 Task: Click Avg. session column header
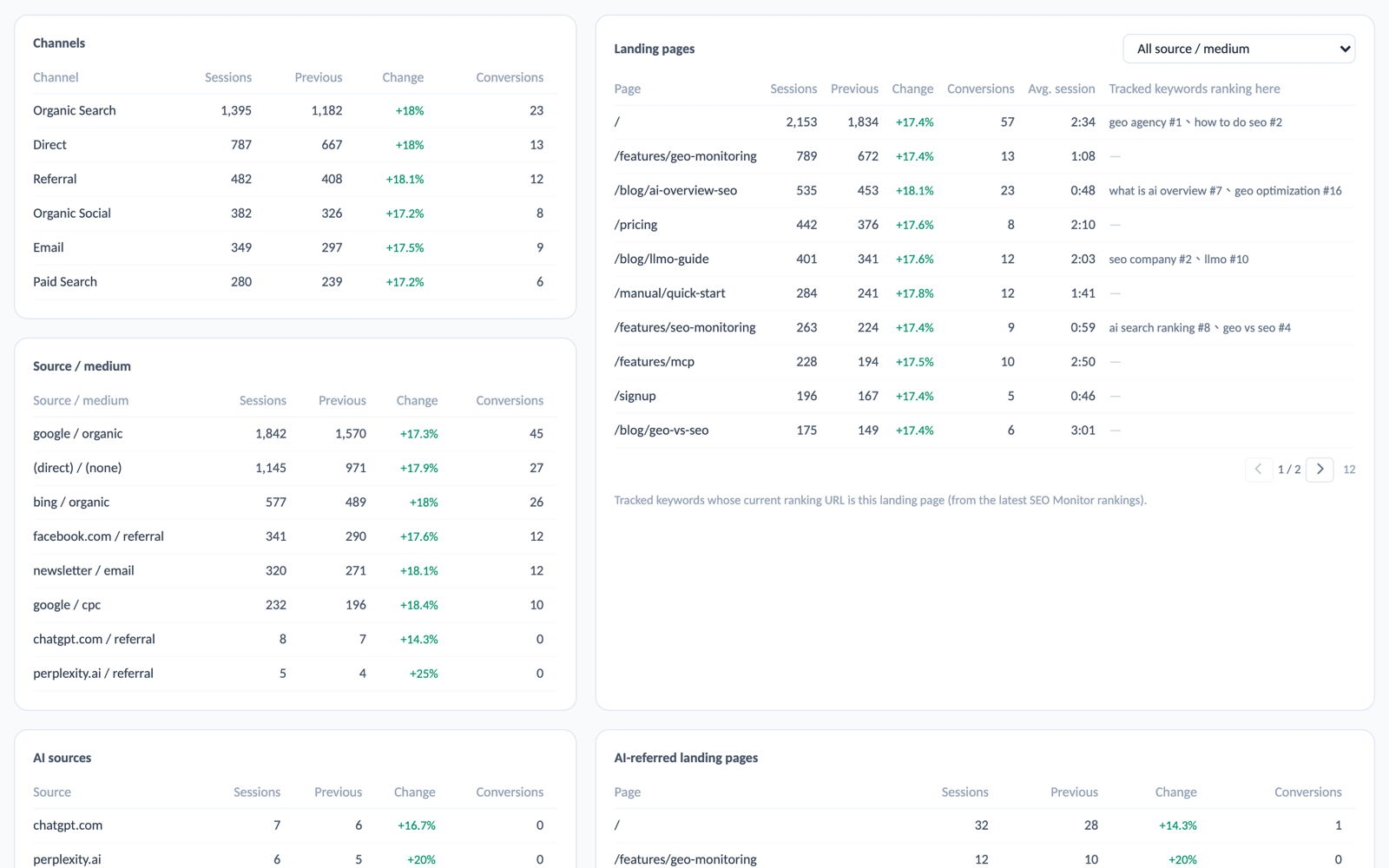[x=1061, y=89]
